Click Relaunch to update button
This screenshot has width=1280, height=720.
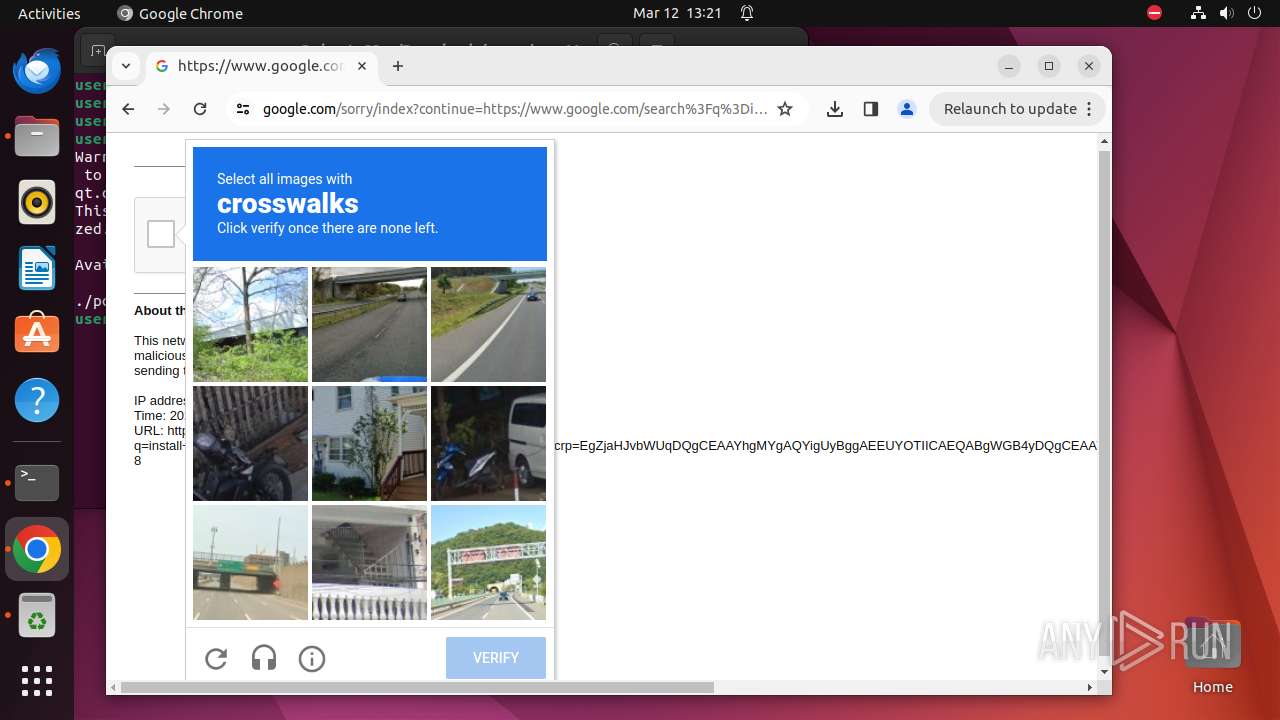pos(1010,109)
